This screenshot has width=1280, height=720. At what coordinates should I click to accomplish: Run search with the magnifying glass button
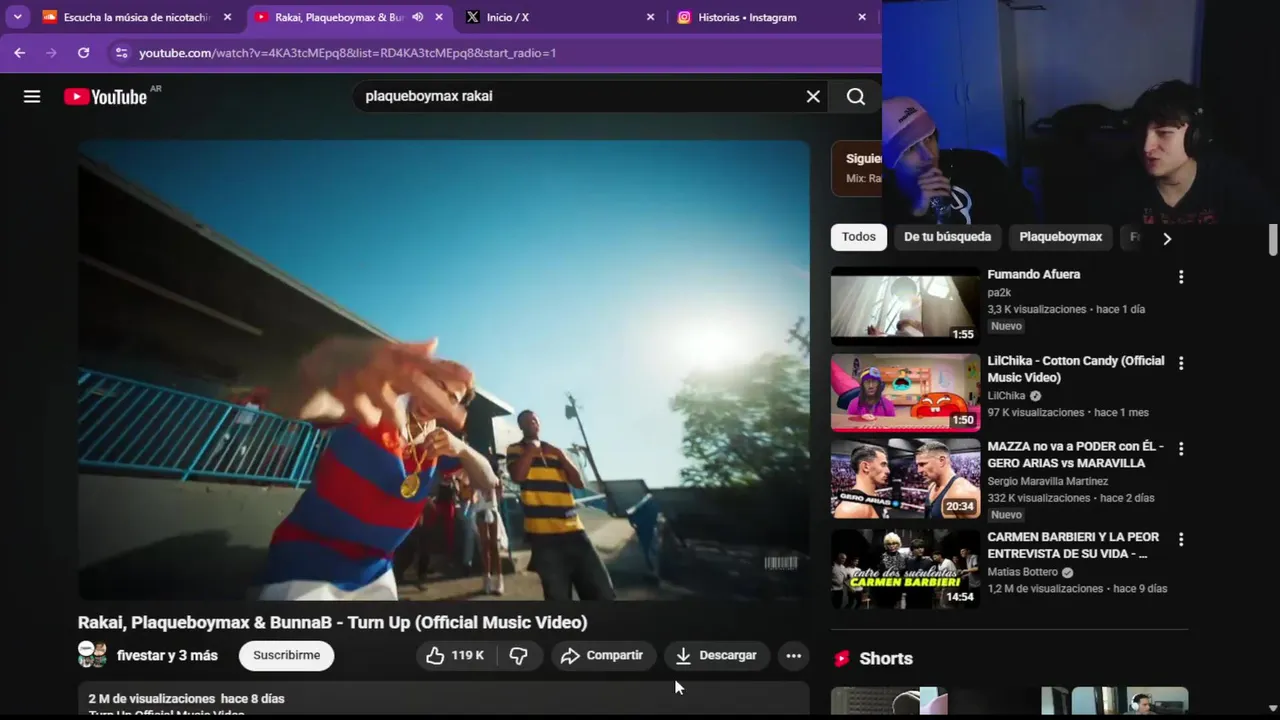click(856, 96)
